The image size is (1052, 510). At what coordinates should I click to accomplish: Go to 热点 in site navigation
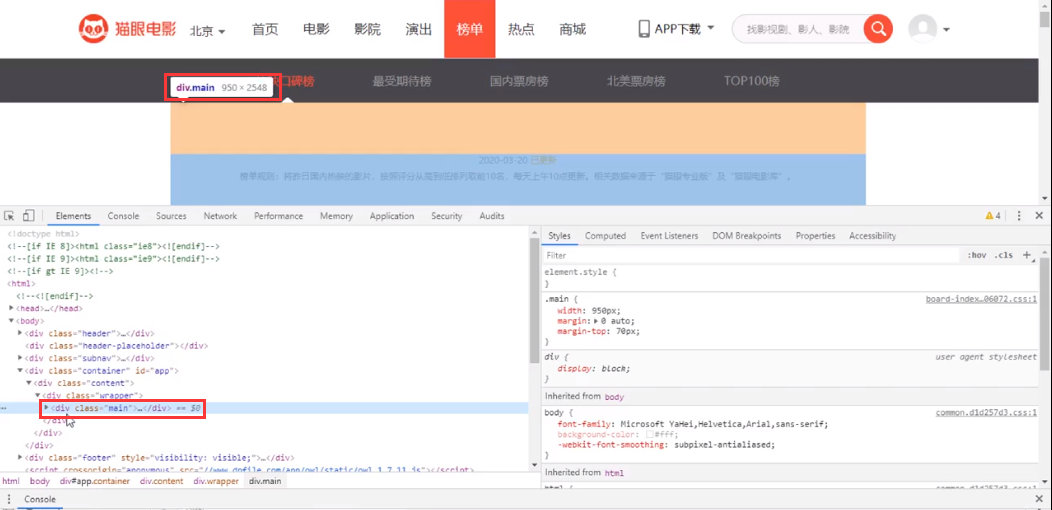pyautogui.click(x=521, y=29)
